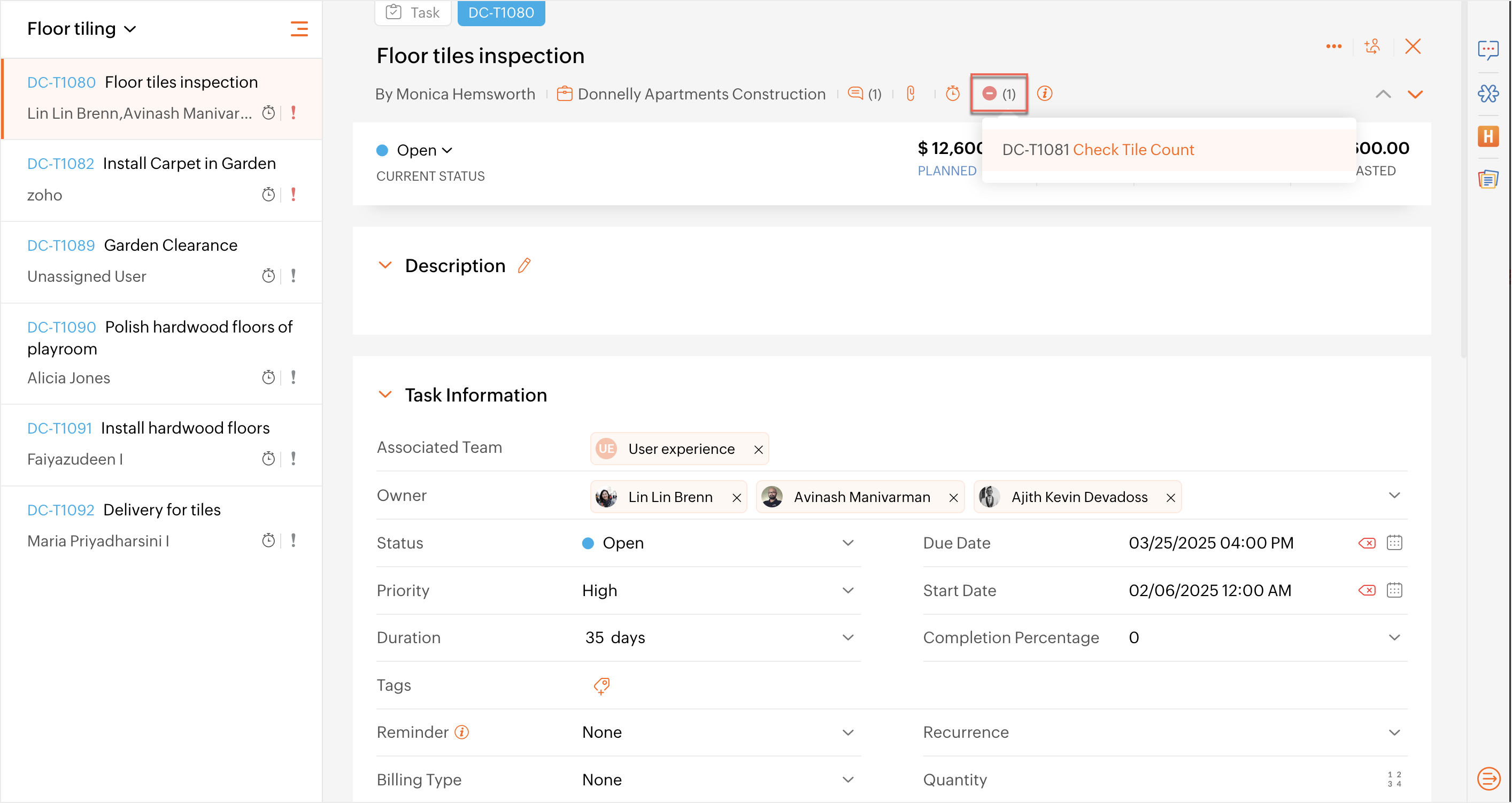Click the Quantity input field
Viewport: 1512px width, 803px height.
(x=1232, y=780)
